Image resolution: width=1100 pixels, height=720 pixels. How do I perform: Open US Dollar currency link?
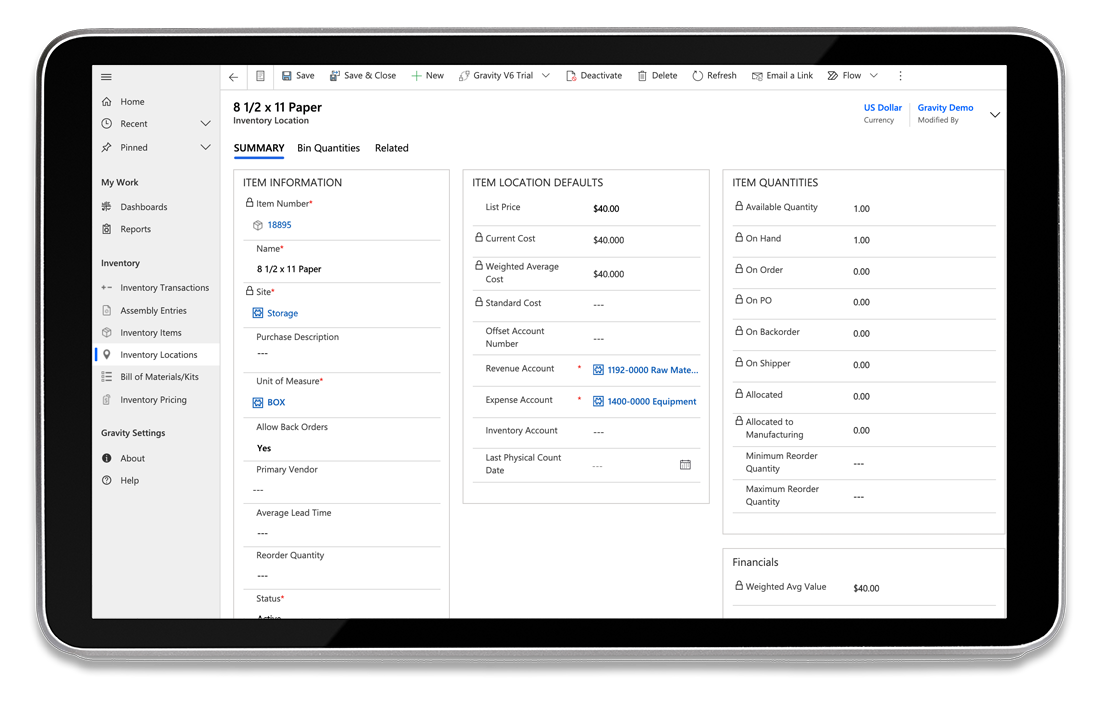[883, 107]
